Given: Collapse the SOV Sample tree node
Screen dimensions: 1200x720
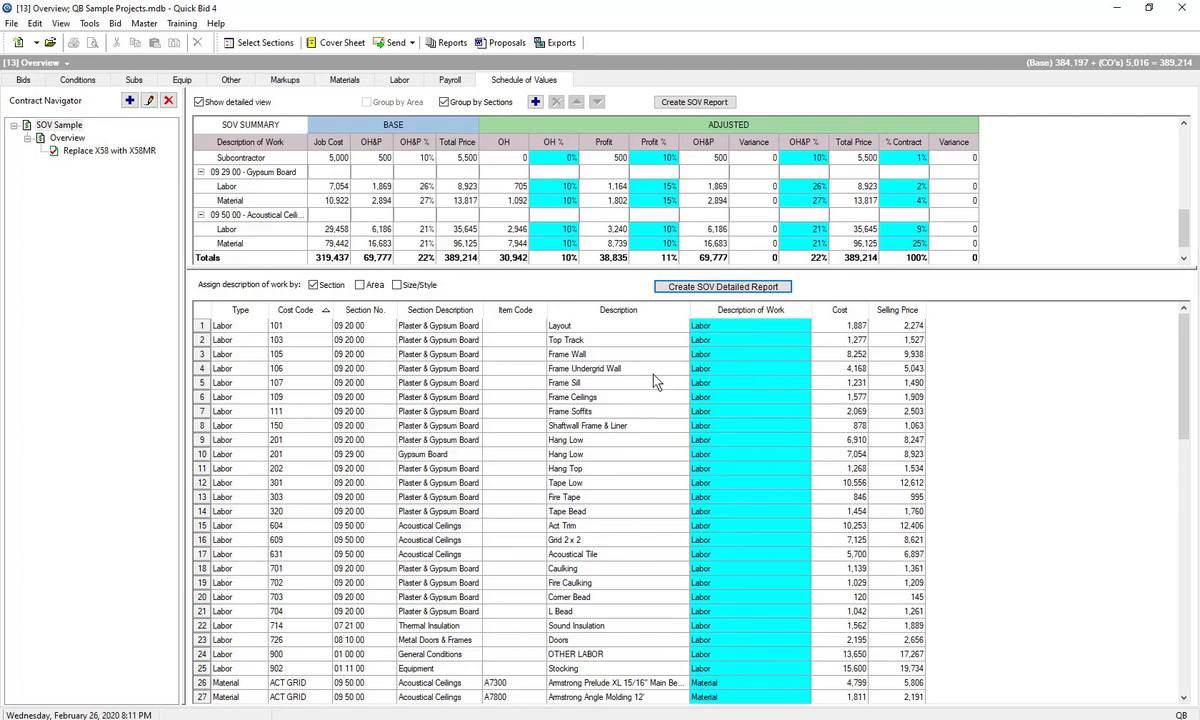Looking at the screenshot, I should point(15,125).
